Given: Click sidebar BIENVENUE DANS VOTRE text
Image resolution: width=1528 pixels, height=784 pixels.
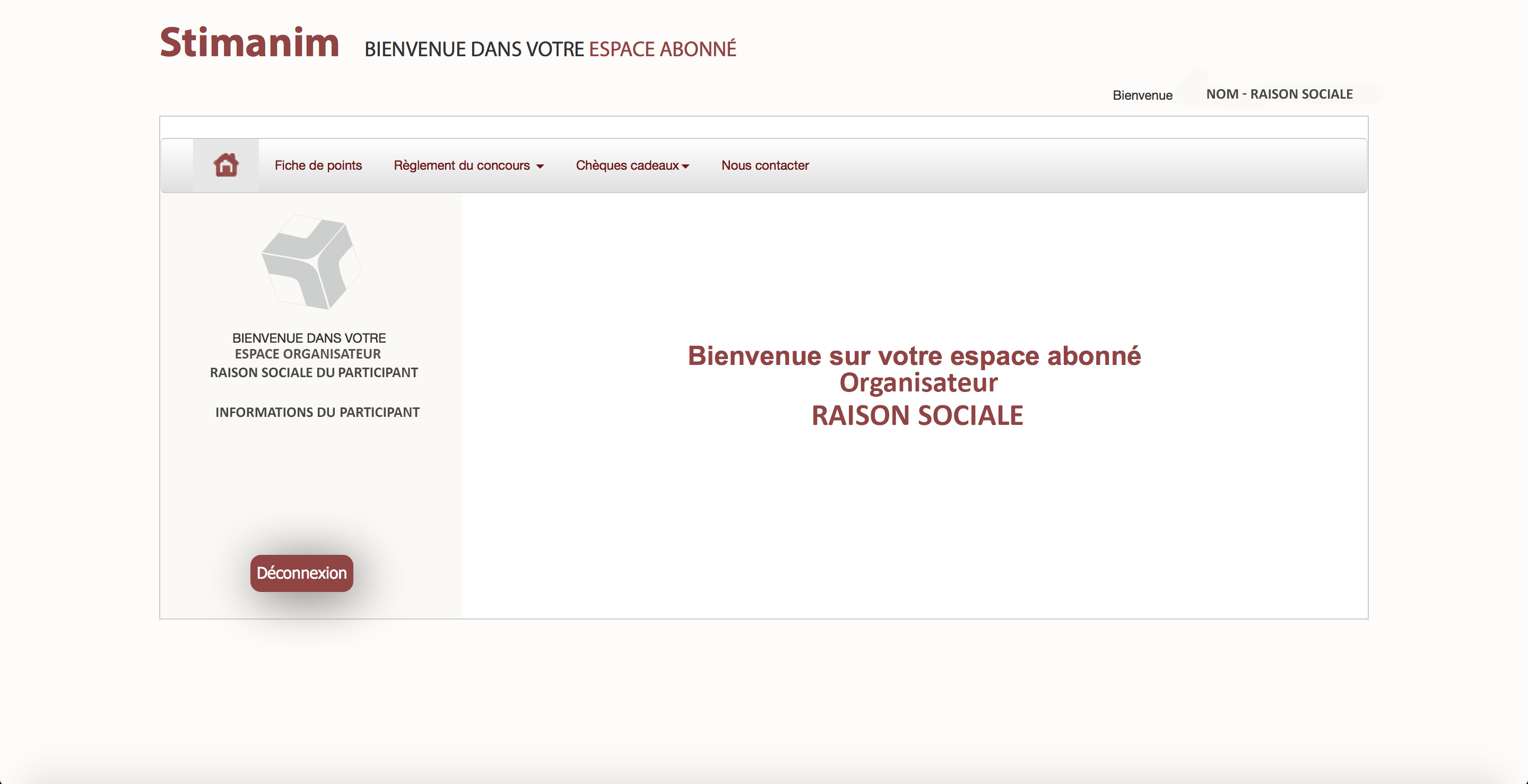Looking at the screenshot, I should 308,338.
